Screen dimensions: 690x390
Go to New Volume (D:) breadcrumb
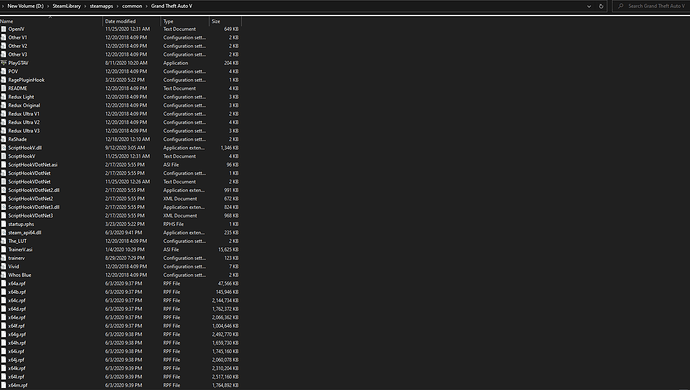click(26, 6)
